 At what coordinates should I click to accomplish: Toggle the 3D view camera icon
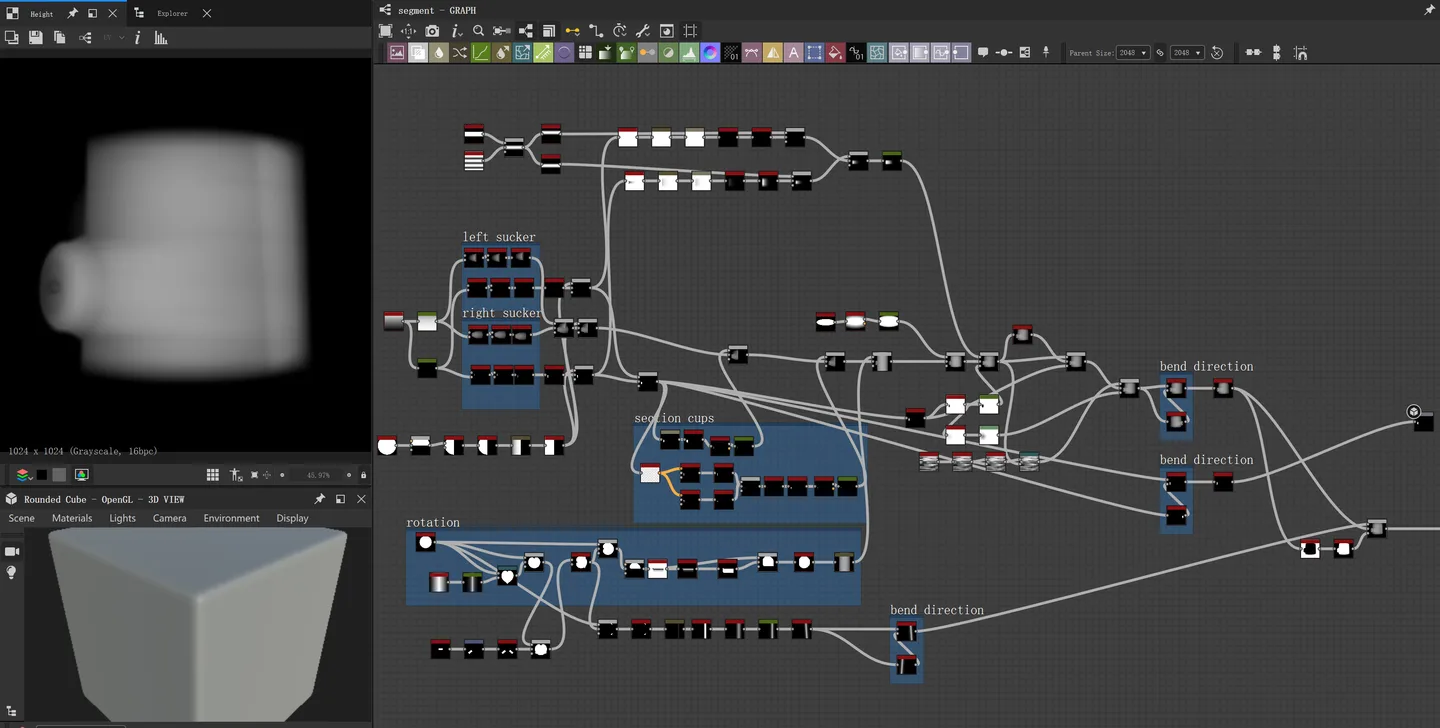(x=12, y=552)
